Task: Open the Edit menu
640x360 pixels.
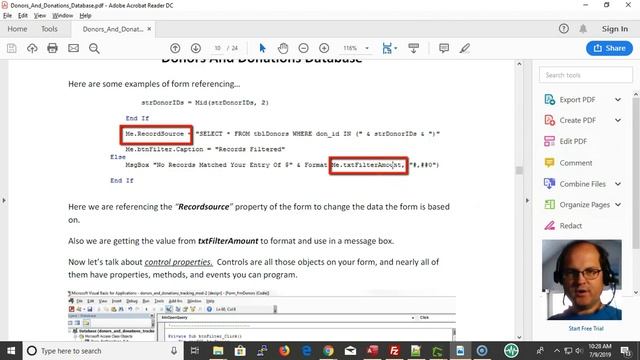Action: [x=23, y=16]
